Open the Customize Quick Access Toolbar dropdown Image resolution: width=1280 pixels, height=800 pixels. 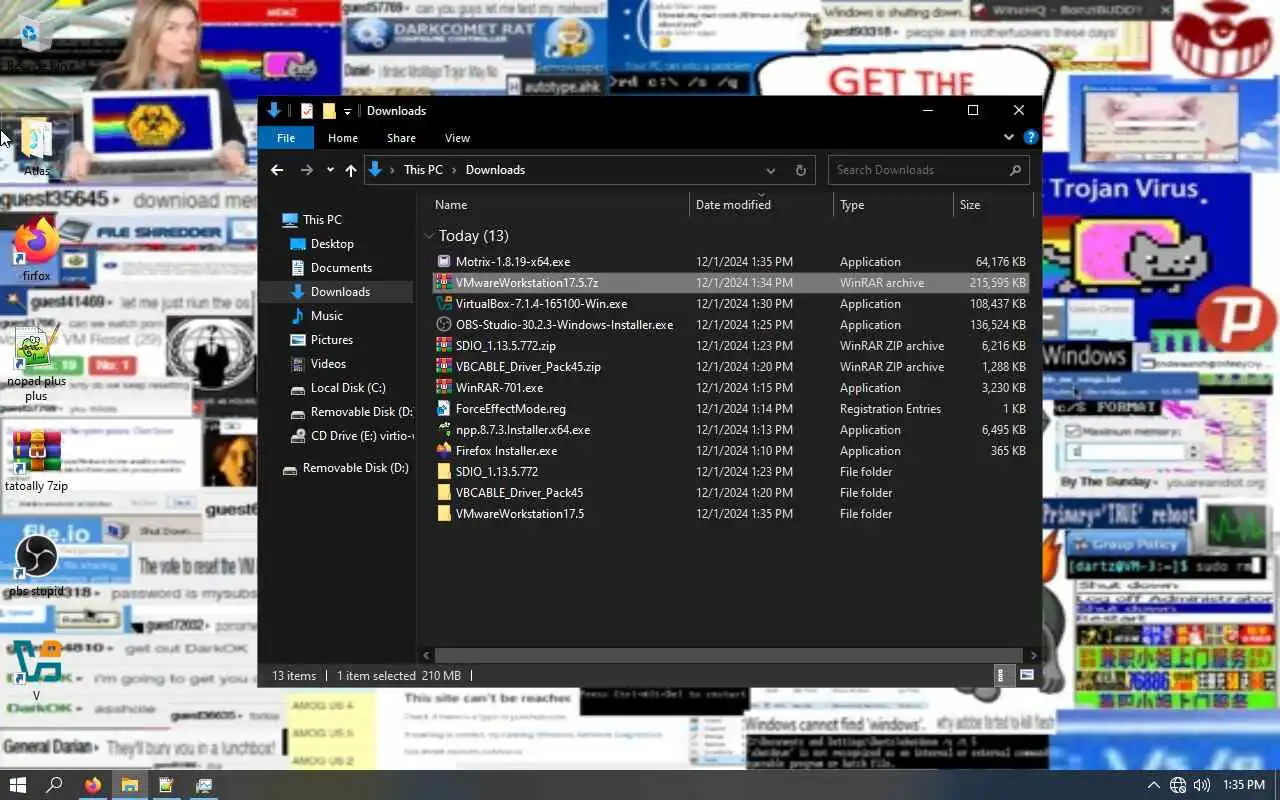click(348, 111)
